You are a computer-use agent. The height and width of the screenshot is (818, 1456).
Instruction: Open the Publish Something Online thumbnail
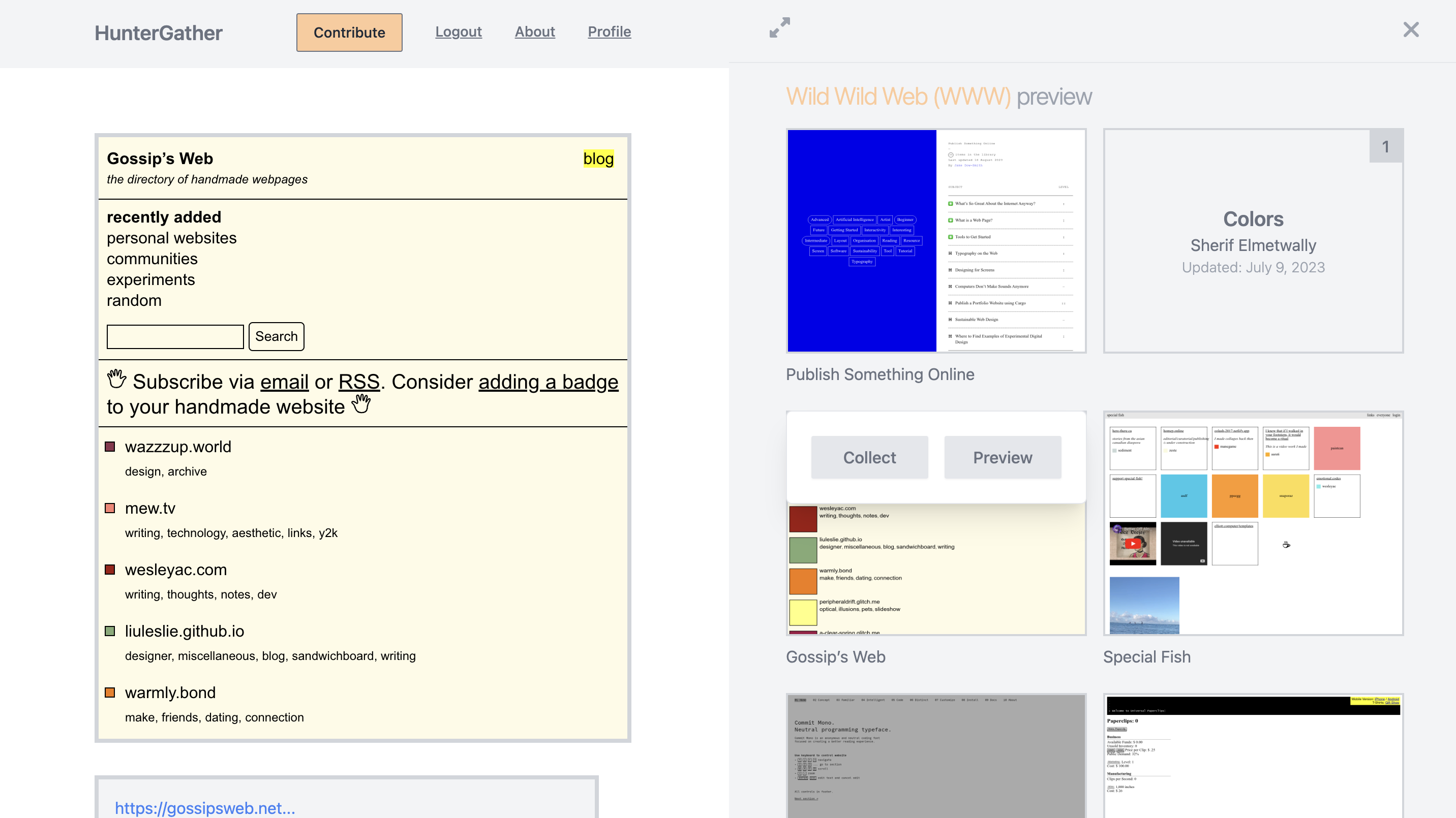click(936, 241)
